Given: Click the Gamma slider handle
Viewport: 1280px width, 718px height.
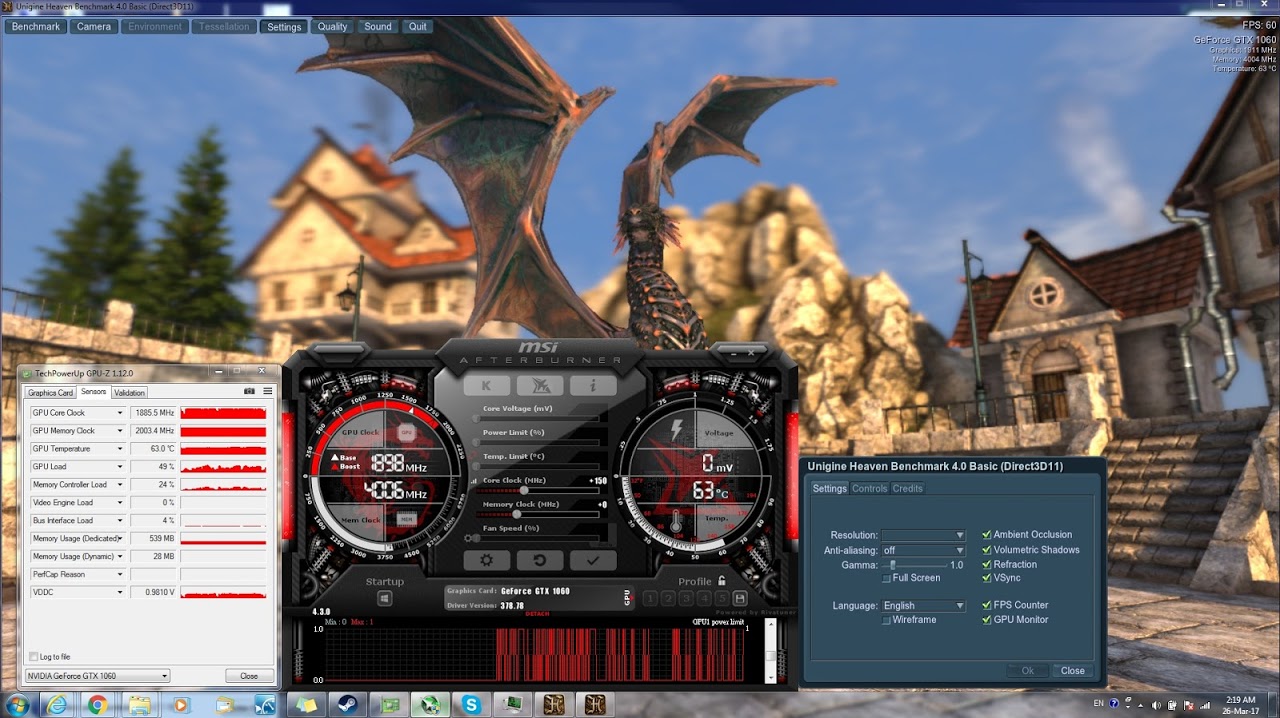Looking at the screenshot, I should click(892, 565).
